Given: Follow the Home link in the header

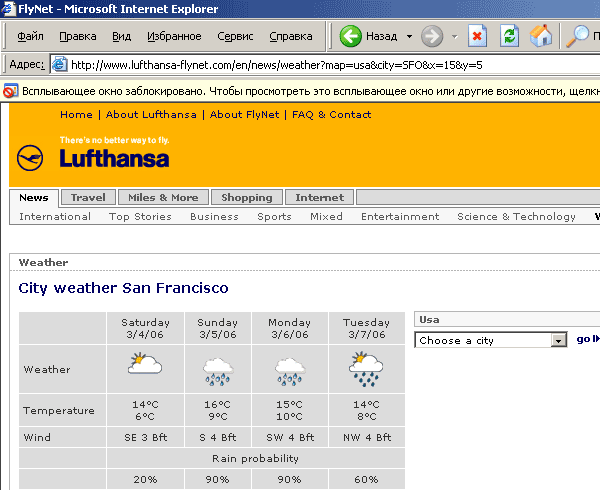Looking at the screenshot, I should [76, 115].
